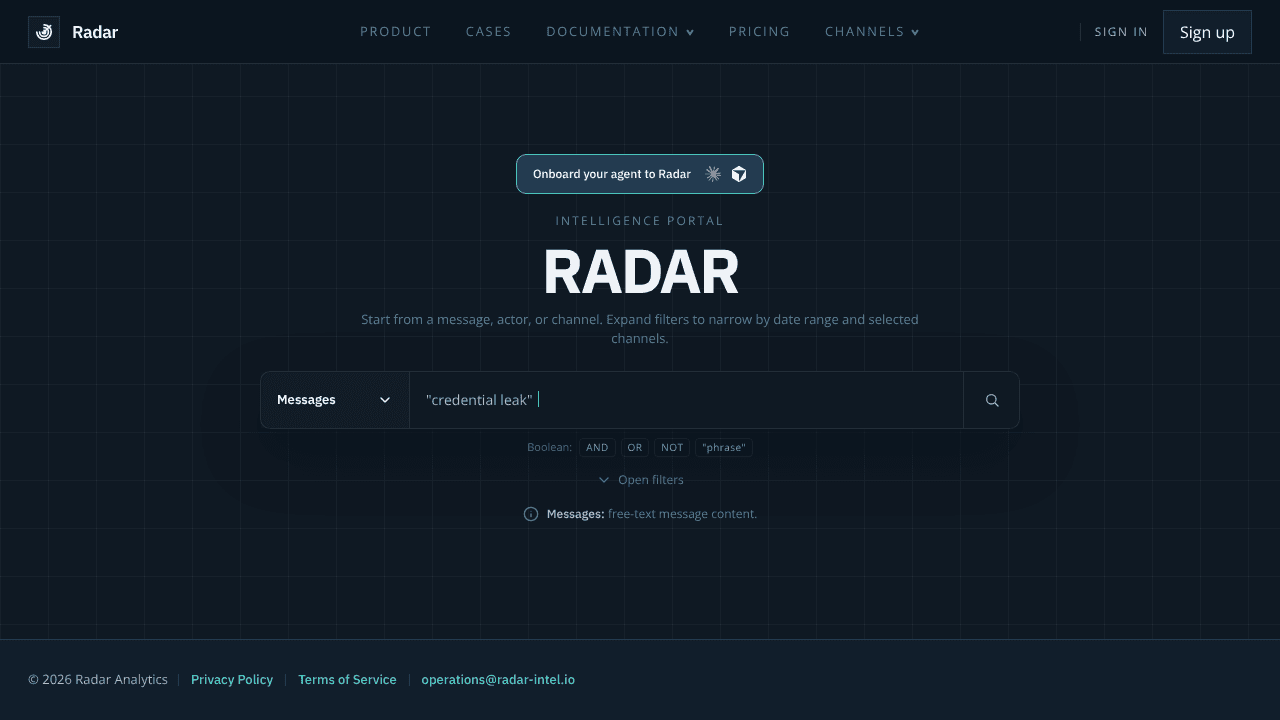
Task: Click the Intelligence Portal label
Action: point(640,221)
